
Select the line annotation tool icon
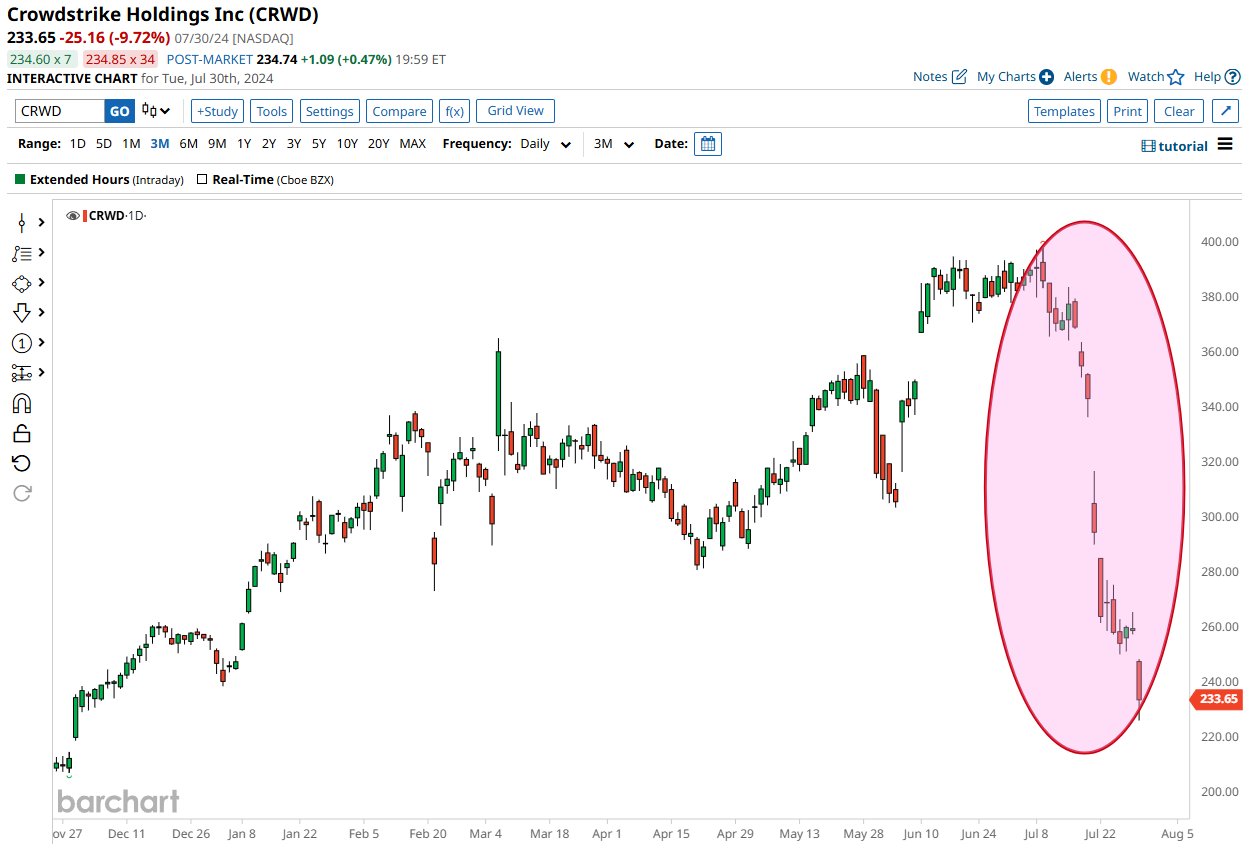tap(22, 253)
